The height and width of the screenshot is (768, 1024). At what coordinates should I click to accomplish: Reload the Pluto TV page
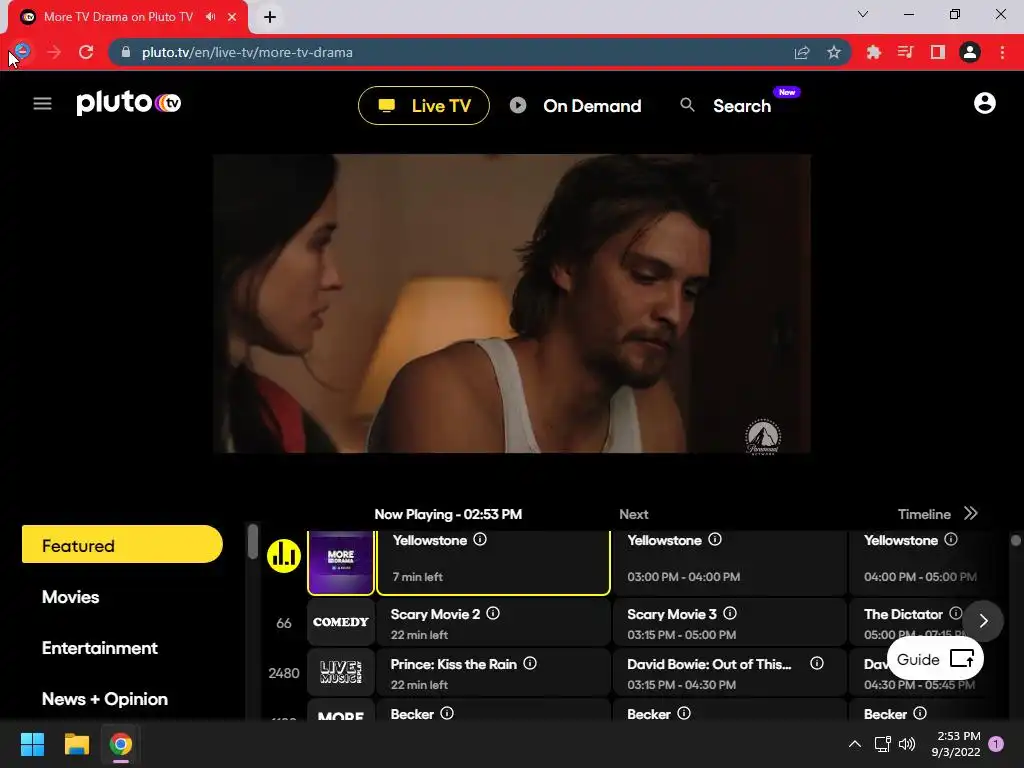coord(86,52)
